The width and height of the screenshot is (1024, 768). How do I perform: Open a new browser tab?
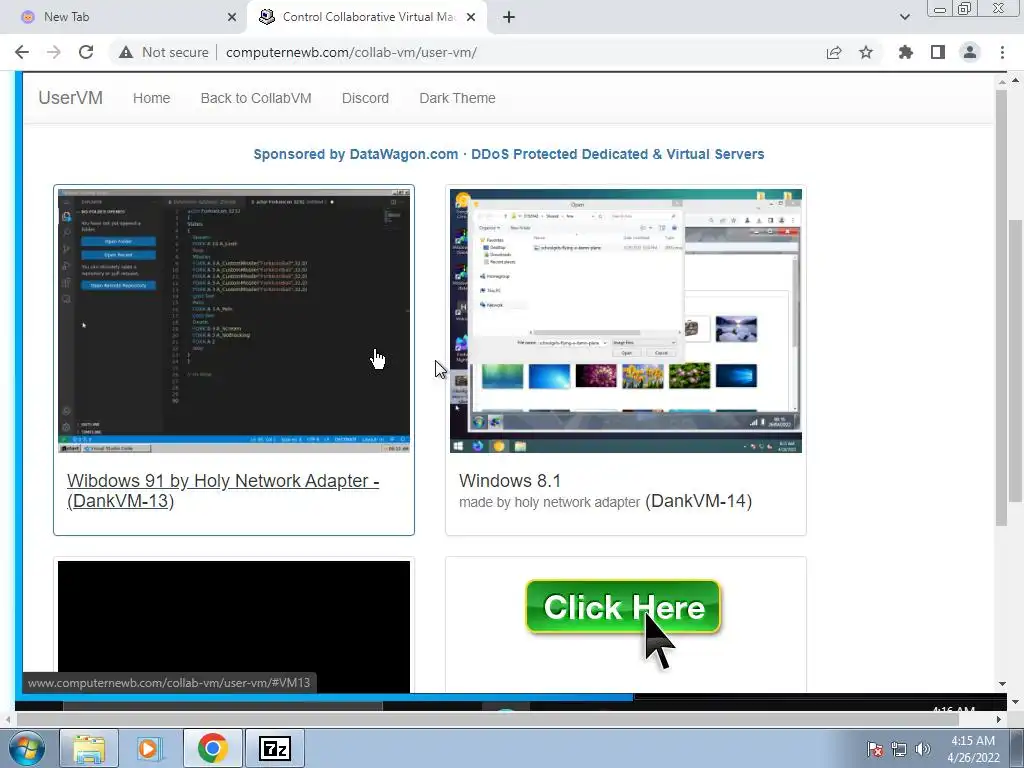(509, 17)
